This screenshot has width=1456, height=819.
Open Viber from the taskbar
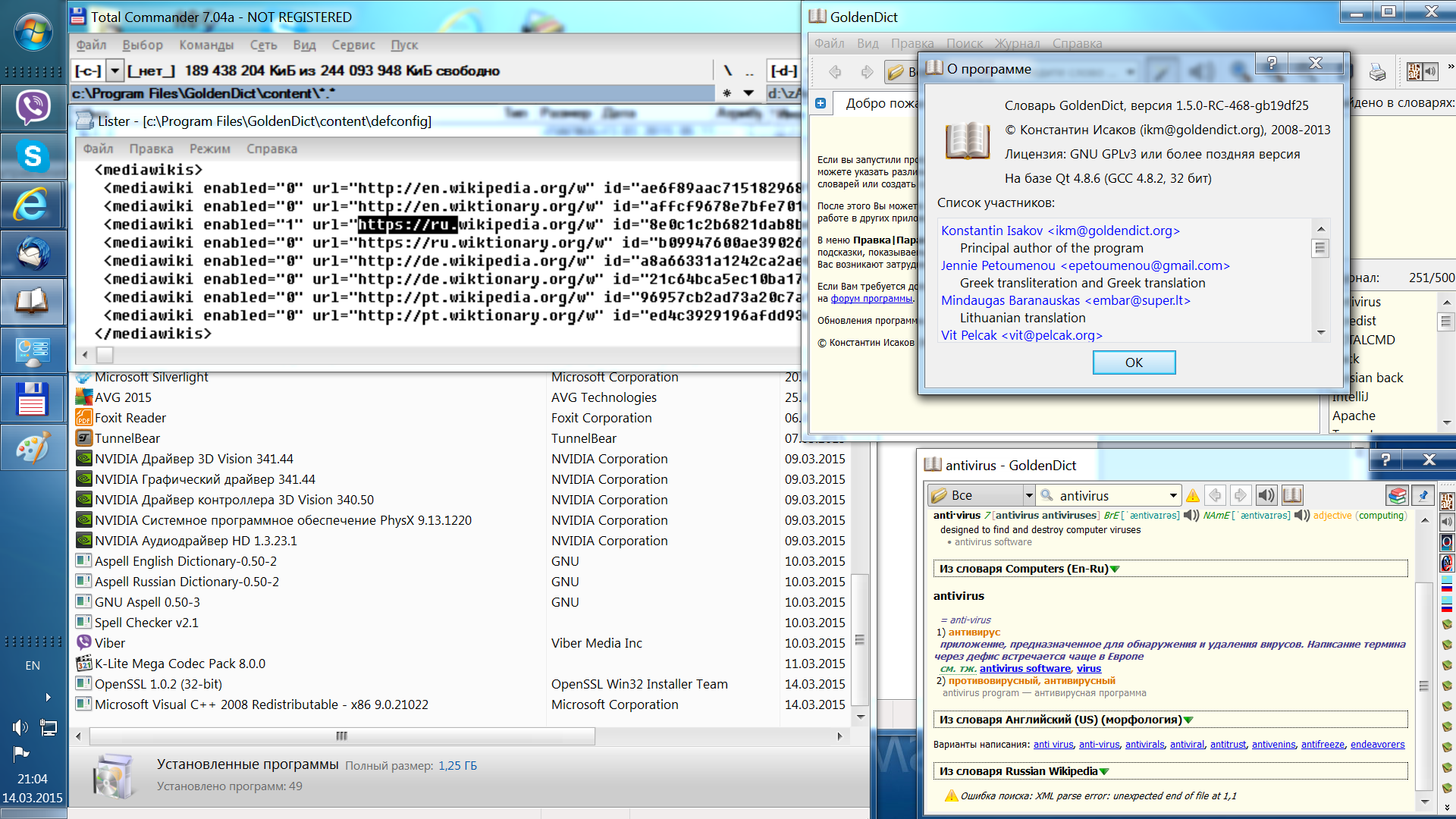(33, 108)
